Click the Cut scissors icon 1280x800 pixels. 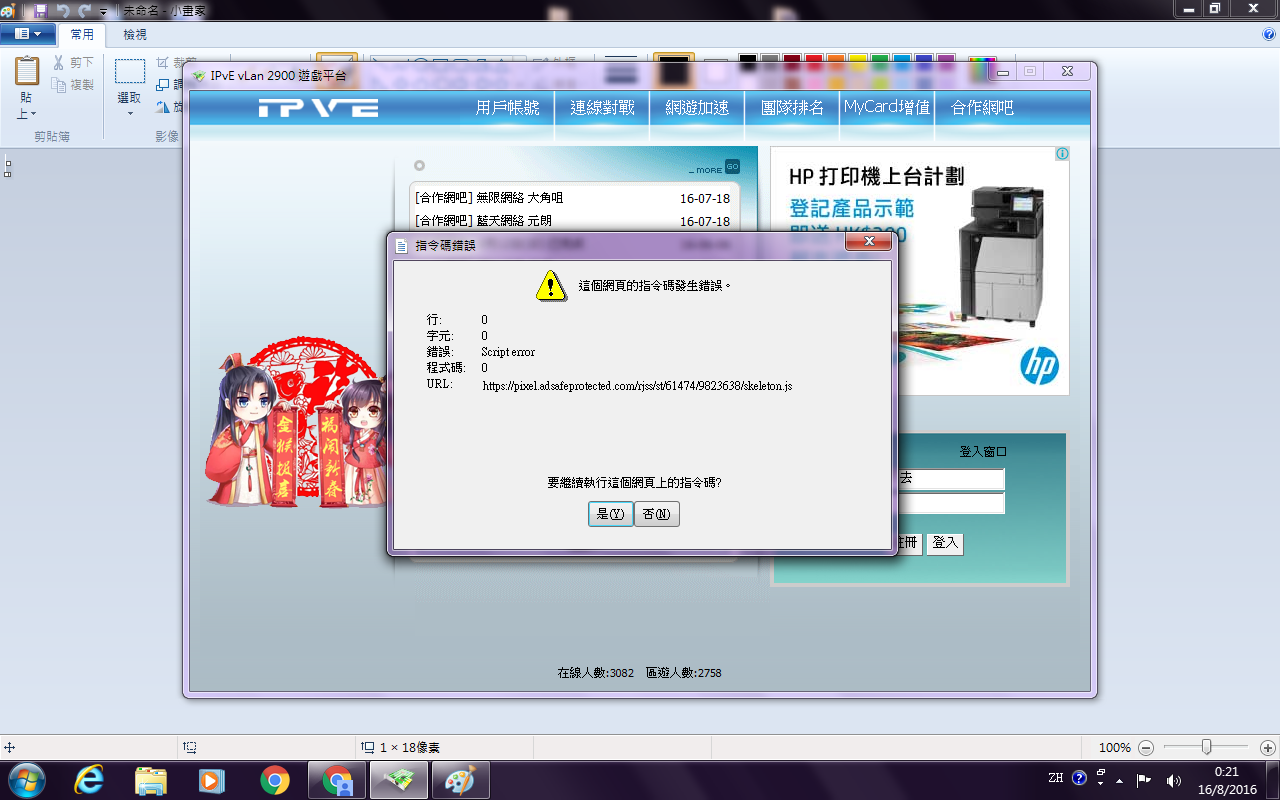click(59, 63)
